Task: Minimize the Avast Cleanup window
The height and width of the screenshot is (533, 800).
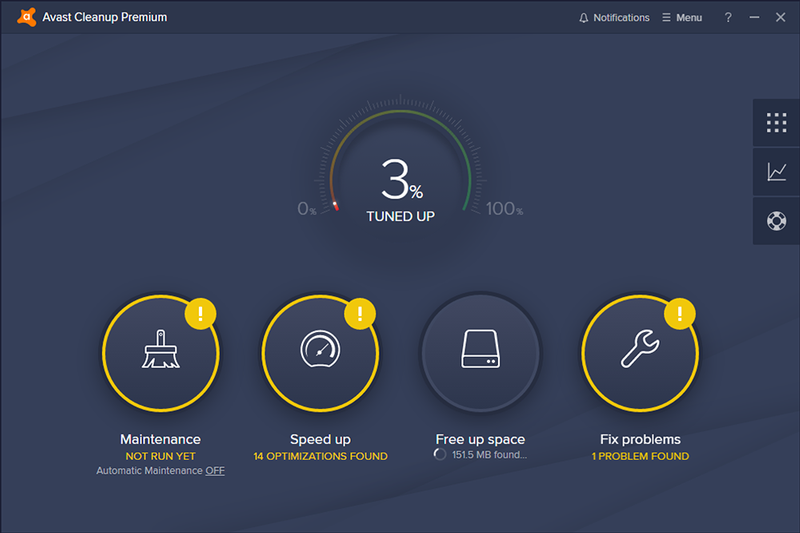Action: (754, 17)
